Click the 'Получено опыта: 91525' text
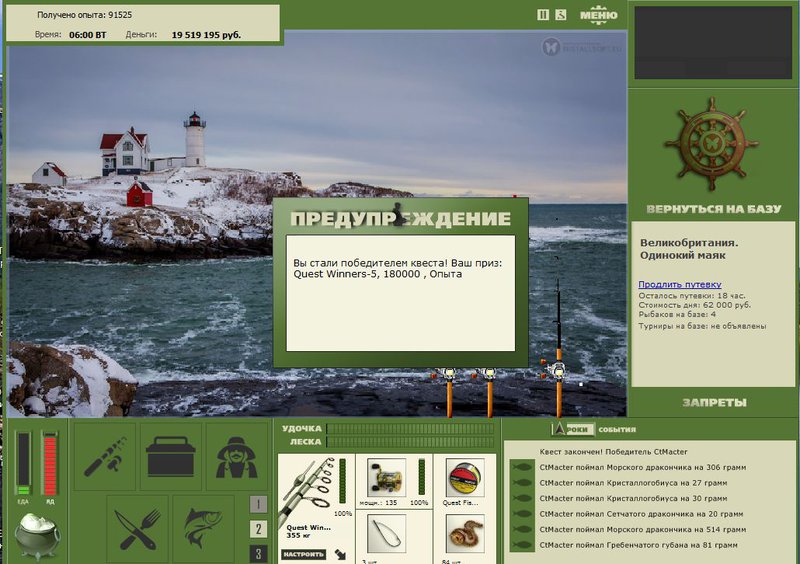The width and height of the screenshot is (800, 564). [x=84, y=15]
